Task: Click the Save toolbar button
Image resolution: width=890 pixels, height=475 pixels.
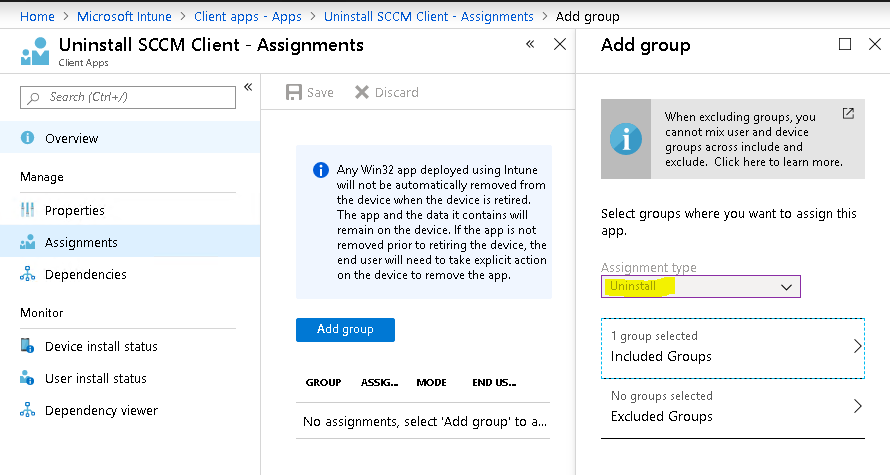Action: click(309, 93)
